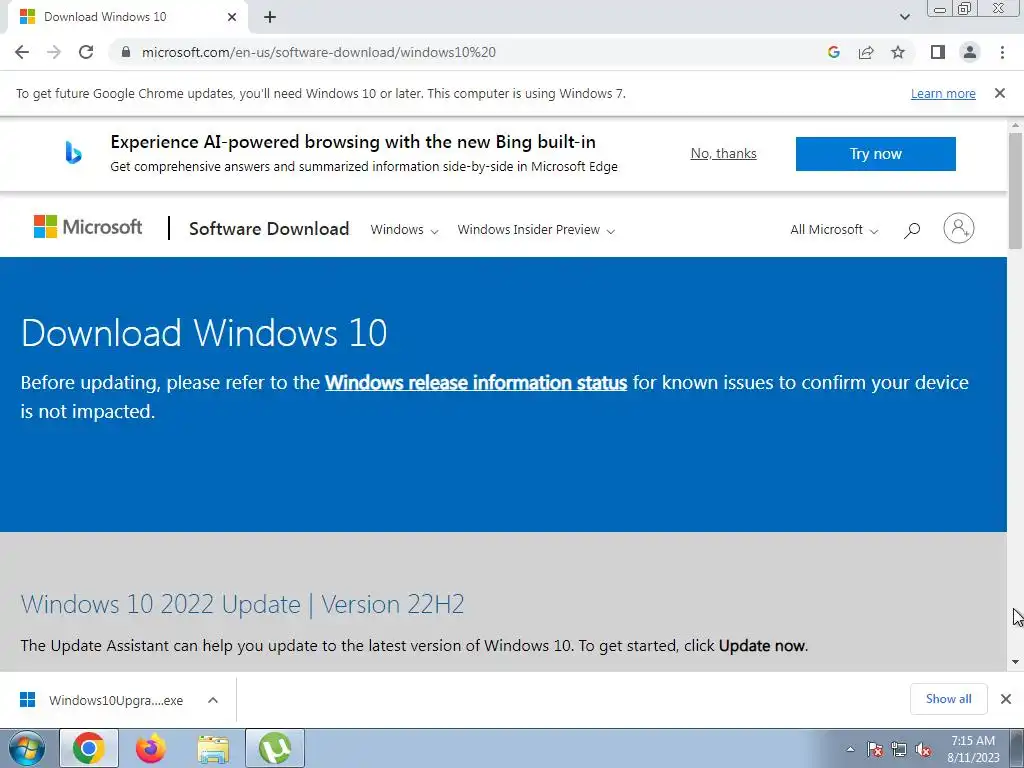
Task: Expand the Windows menu
Action: point(404,230)
